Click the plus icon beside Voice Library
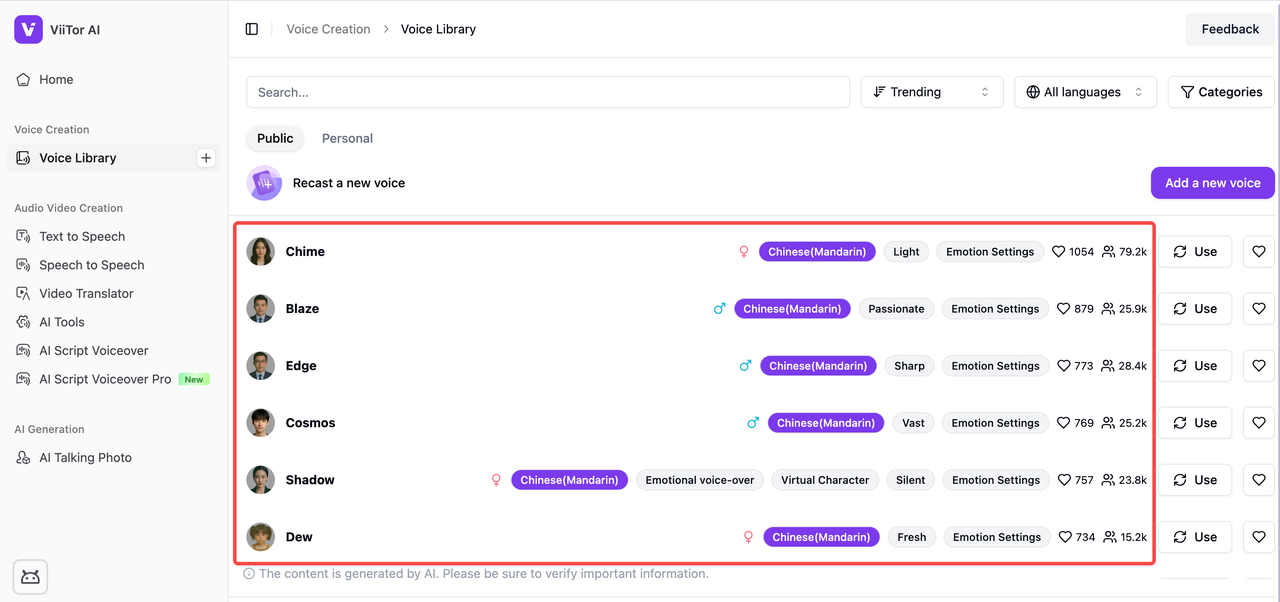The image size is (1280, 602). tap(206, 158)
